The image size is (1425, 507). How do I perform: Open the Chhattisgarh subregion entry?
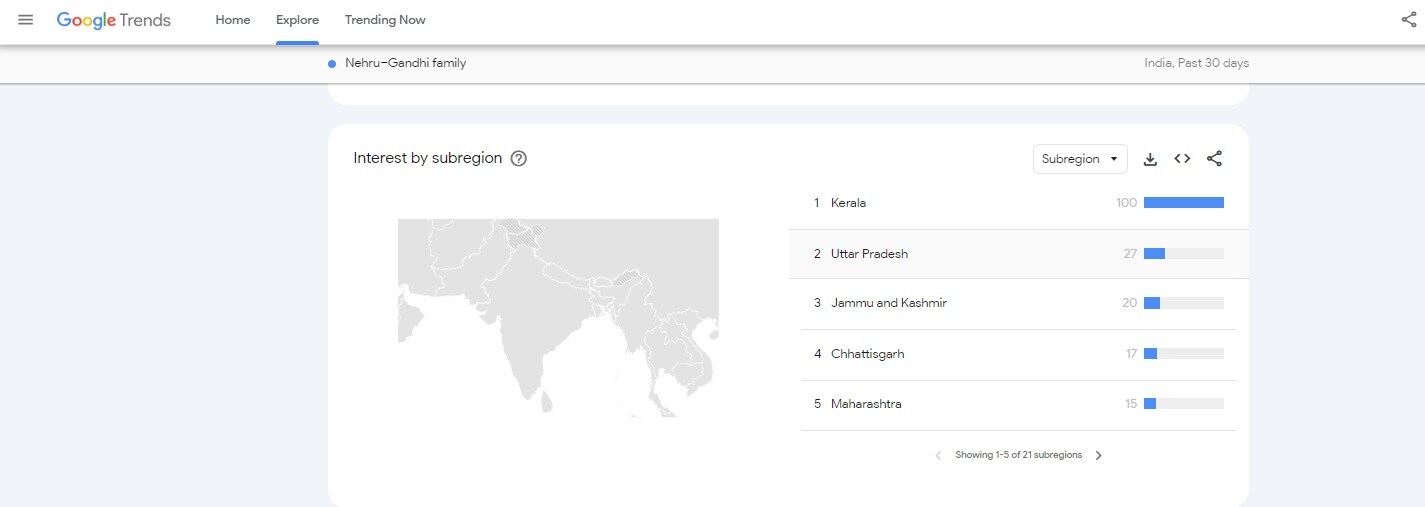pyautogui.click(x=867, y=354)
